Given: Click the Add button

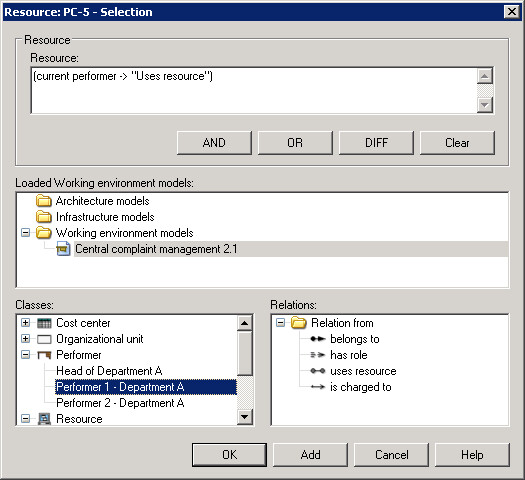Looking at the screenshot, I should point(310,455).
